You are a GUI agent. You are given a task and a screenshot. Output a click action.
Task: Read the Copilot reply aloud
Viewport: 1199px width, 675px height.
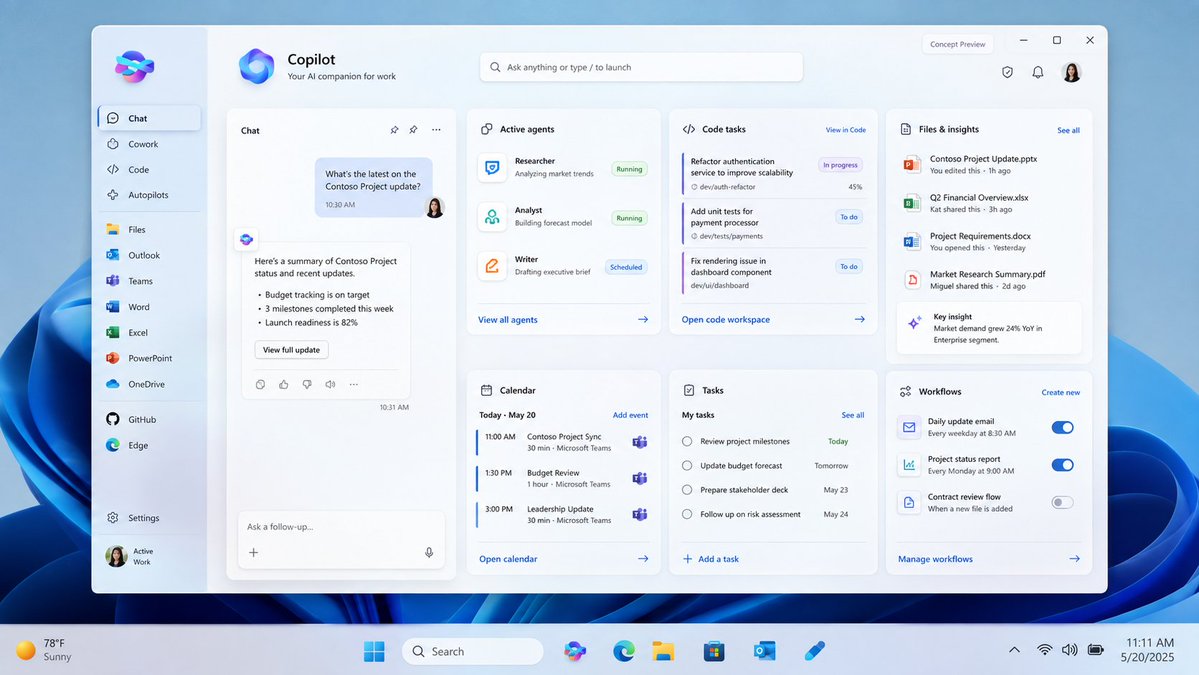330,385
